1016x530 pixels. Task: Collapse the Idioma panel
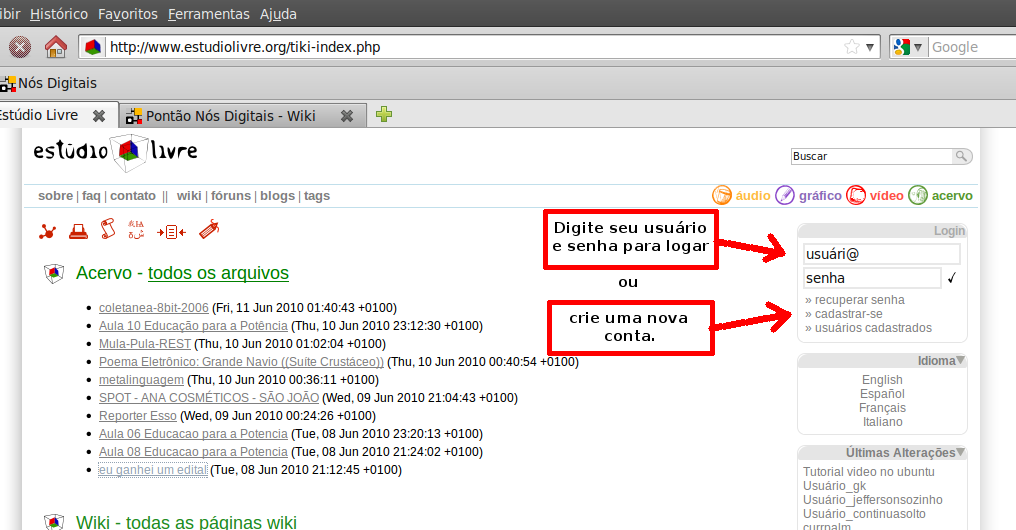pyautogui.click(x=961, y=361)
